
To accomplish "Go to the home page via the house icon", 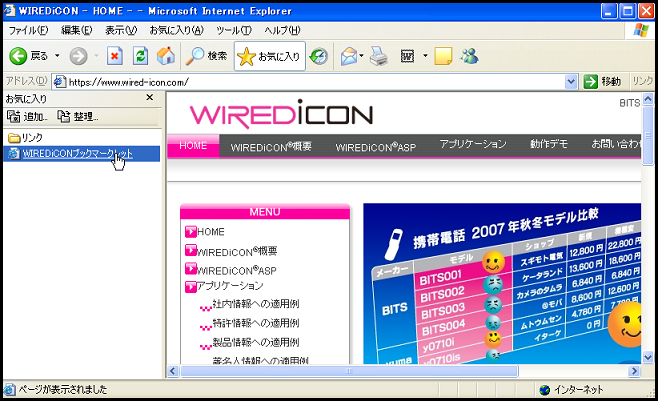I will pos(166,56).
